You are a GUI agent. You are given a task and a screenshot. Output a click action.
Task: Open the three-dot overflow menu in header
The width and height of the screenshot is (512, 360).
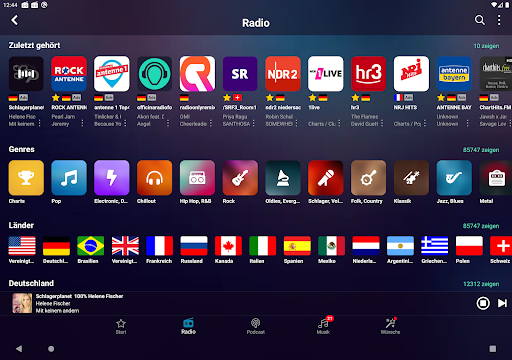click(x=499, y=20)
